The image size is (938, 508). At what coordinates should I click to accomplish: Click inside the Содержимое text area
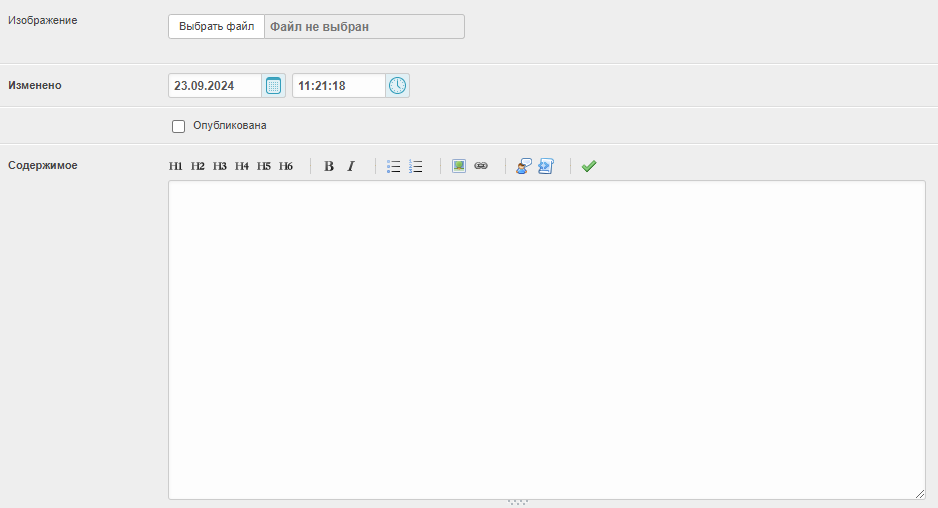[x=546, y=340]
